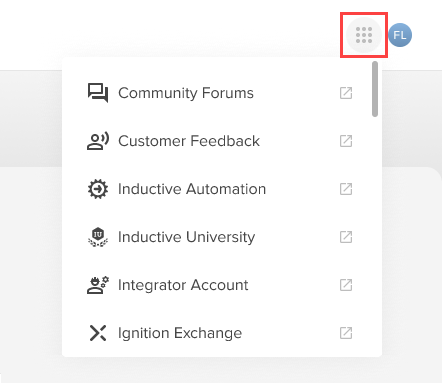Click the Inductive University badge icon

(98, 237)
